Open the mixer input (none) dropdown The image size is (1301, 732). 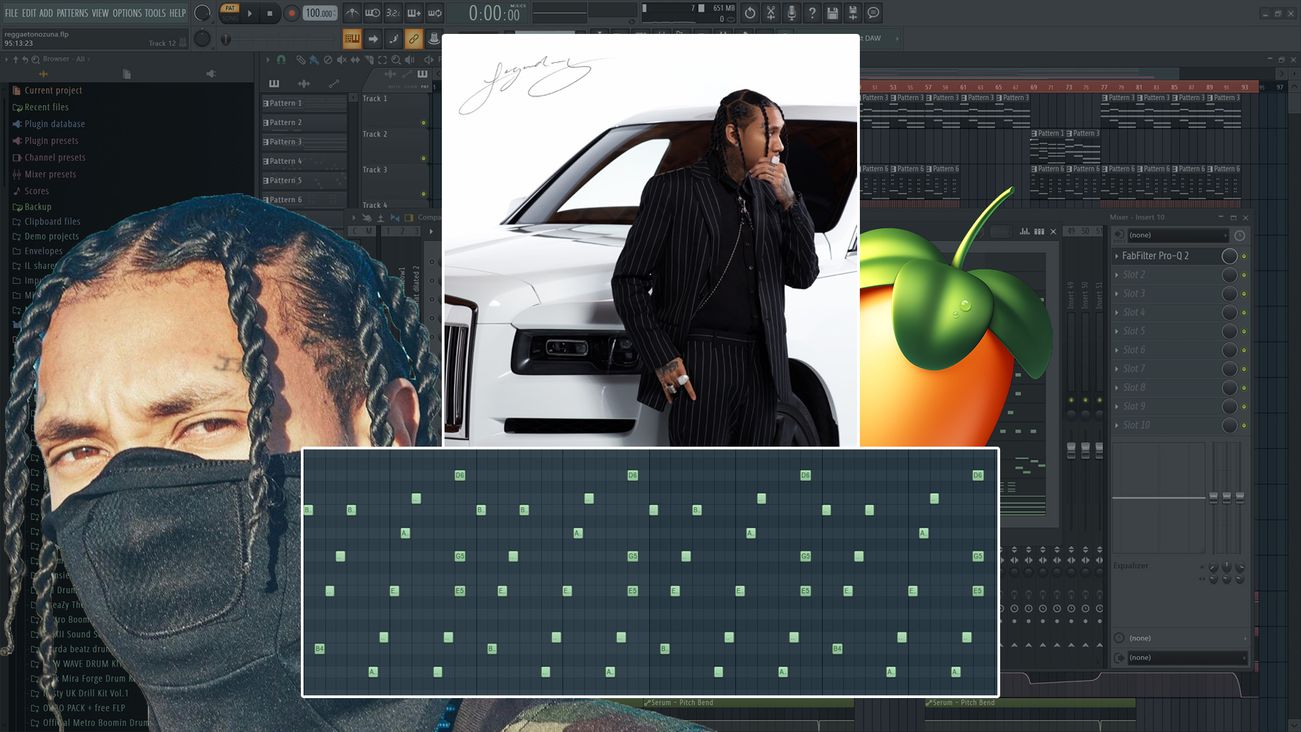click(1176, 235)
